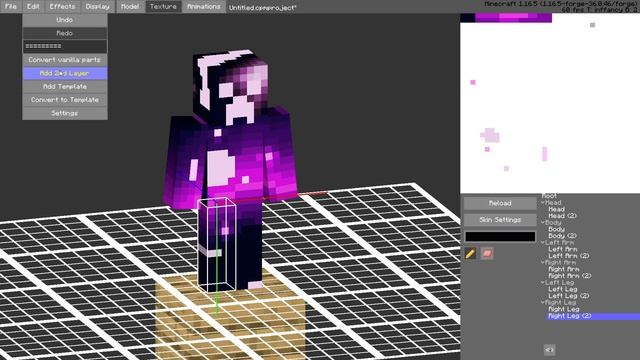The height and width of the screenshot is (360, 640).
Task: Select Left Arm (2) in the tree
Action: coord(569,256)
